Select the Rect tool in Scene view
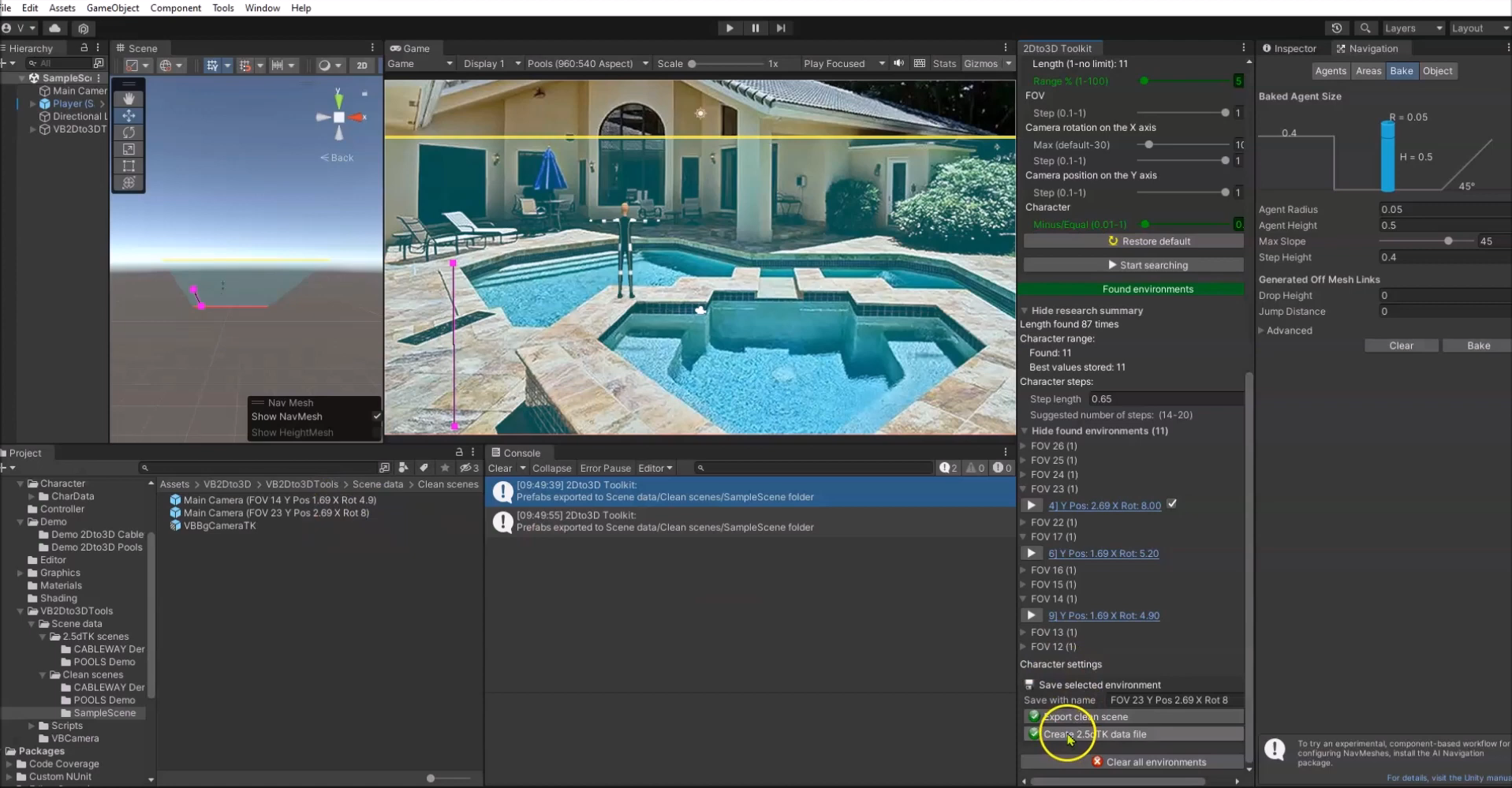 (129, 166)
